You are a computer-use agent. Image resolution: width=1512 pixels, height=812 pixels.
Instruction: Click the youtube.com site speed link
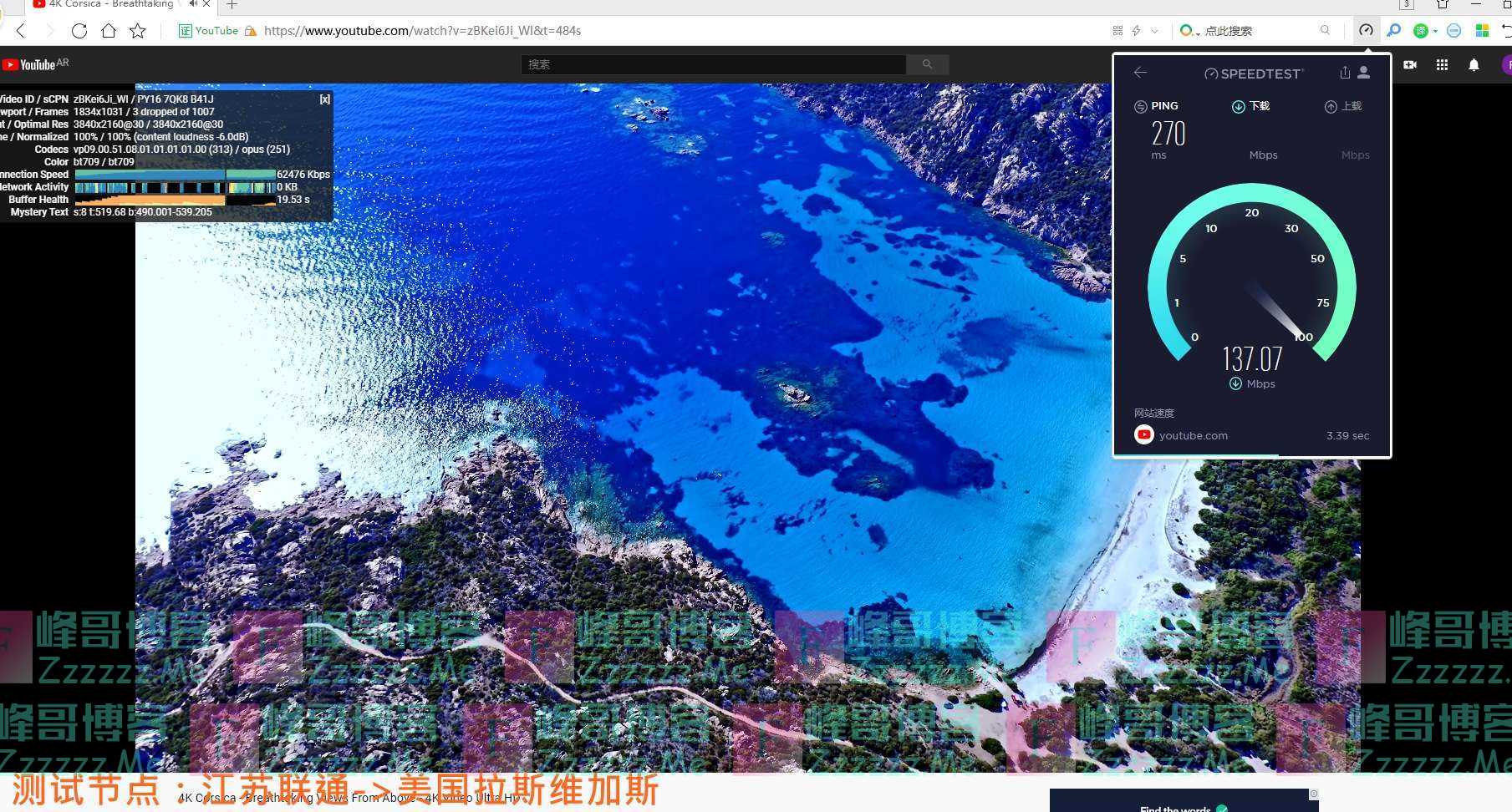click(1193, 435)
